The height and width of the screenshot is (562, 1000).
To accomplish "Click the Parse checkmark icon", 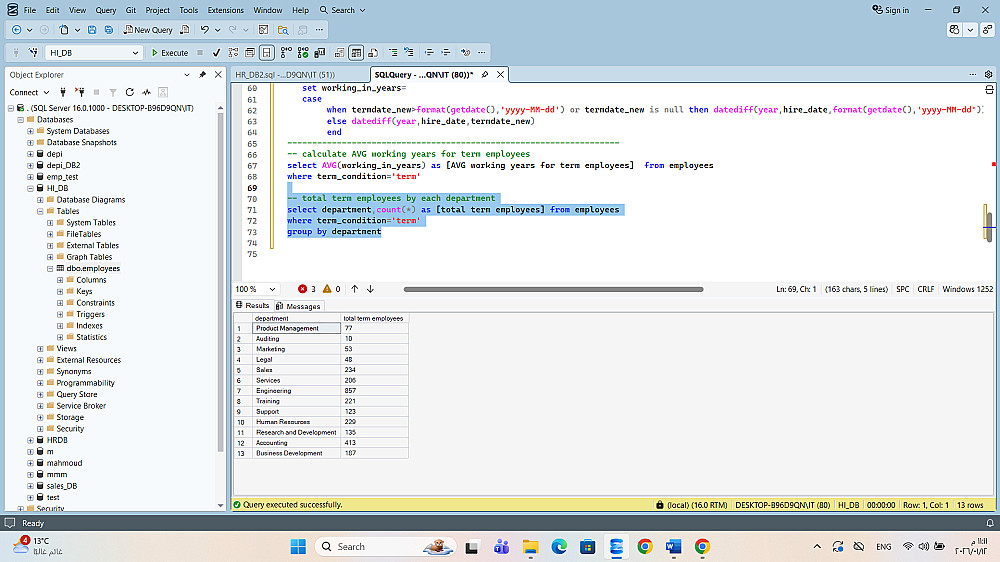I will (x=217, y=52).
